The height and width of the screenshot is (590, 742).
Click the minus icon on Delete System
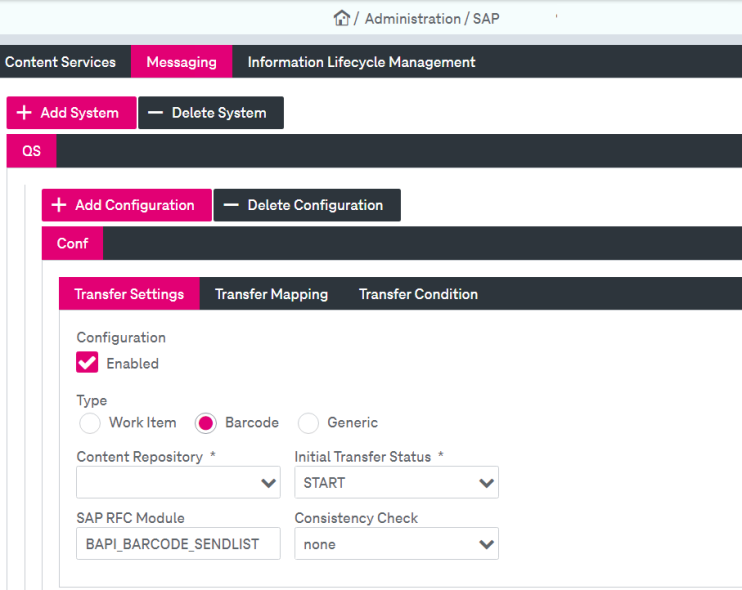pyautogui.click(x=155, y=113)
